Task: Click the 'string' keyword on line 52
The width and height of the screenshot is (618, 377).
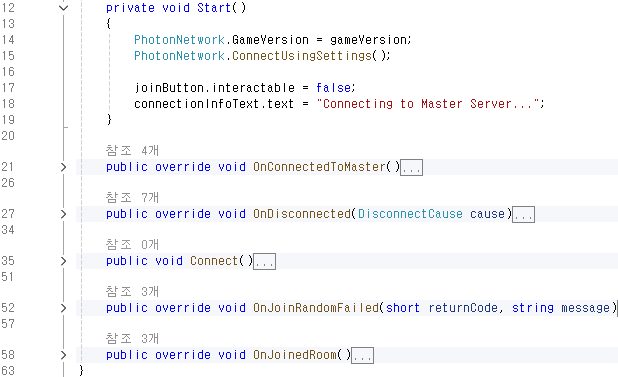Action: tap(533, 308)
